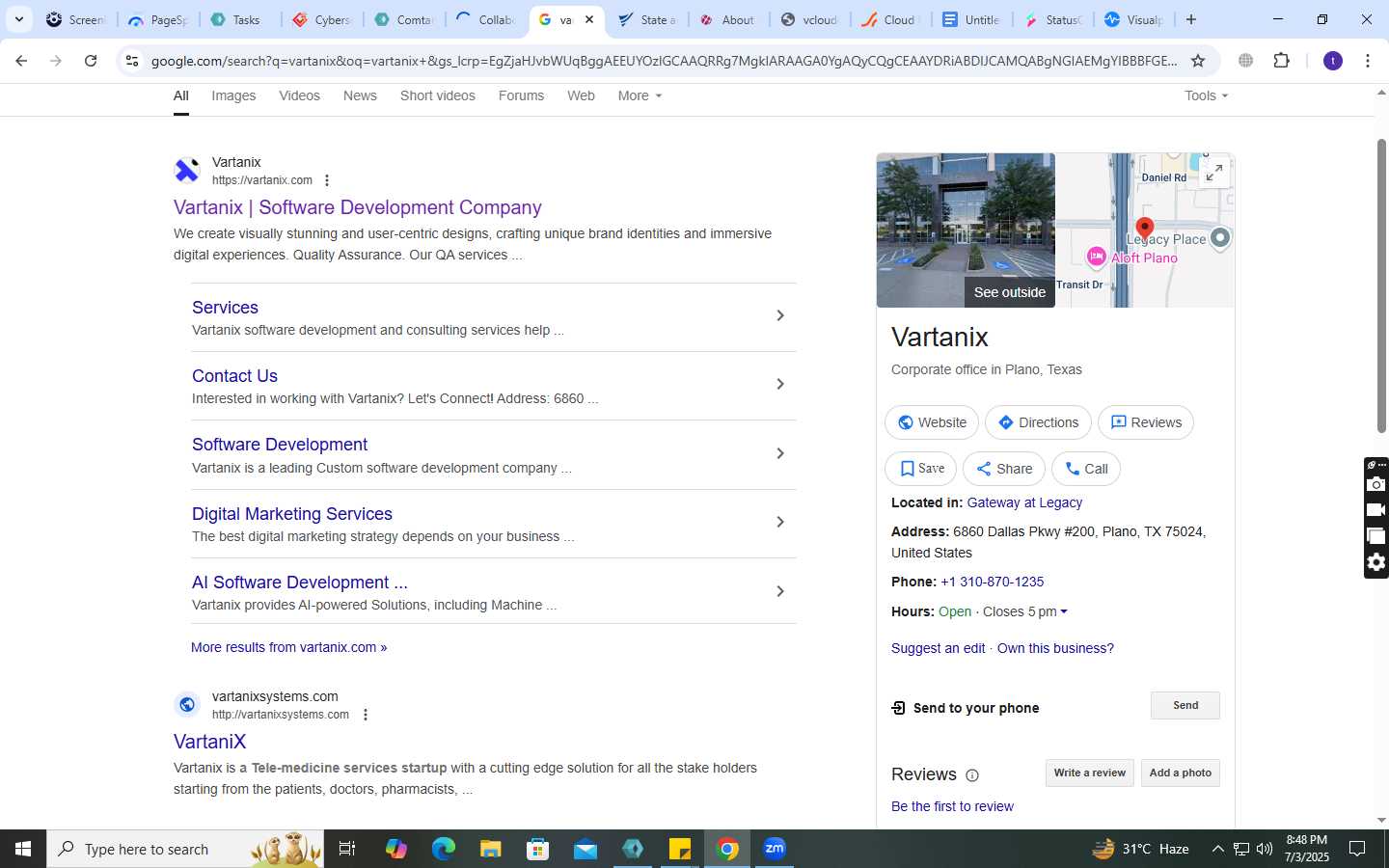Bookmark this page with the star icon
This screenshot has height=868, width=1389.
(1198, 61)
